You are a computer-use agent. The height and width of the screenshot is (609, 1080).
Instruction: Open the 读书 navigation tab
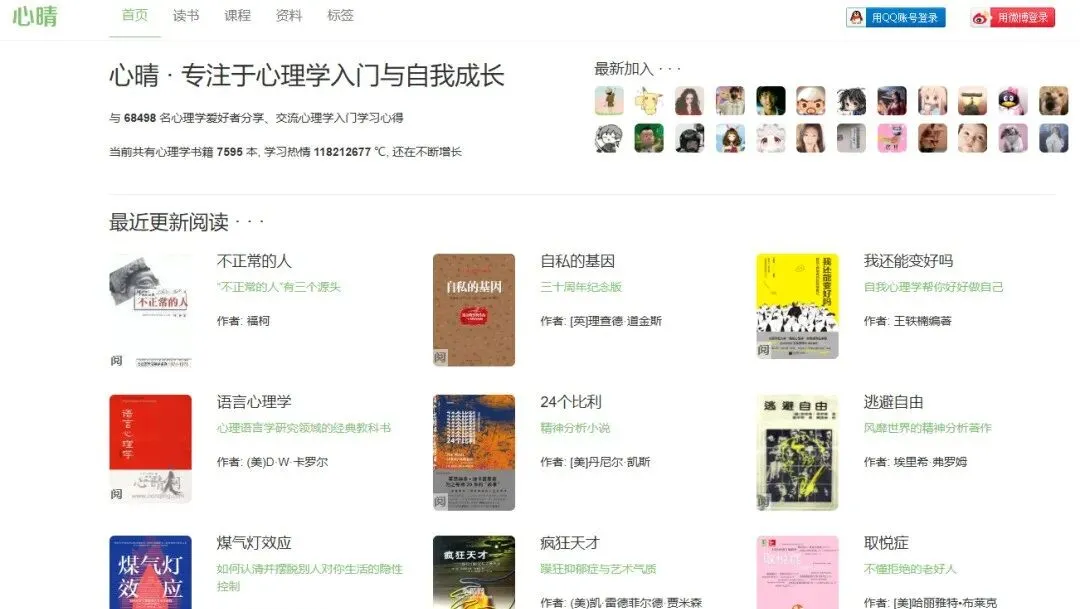pyautogui.click(x=186, y=15)
